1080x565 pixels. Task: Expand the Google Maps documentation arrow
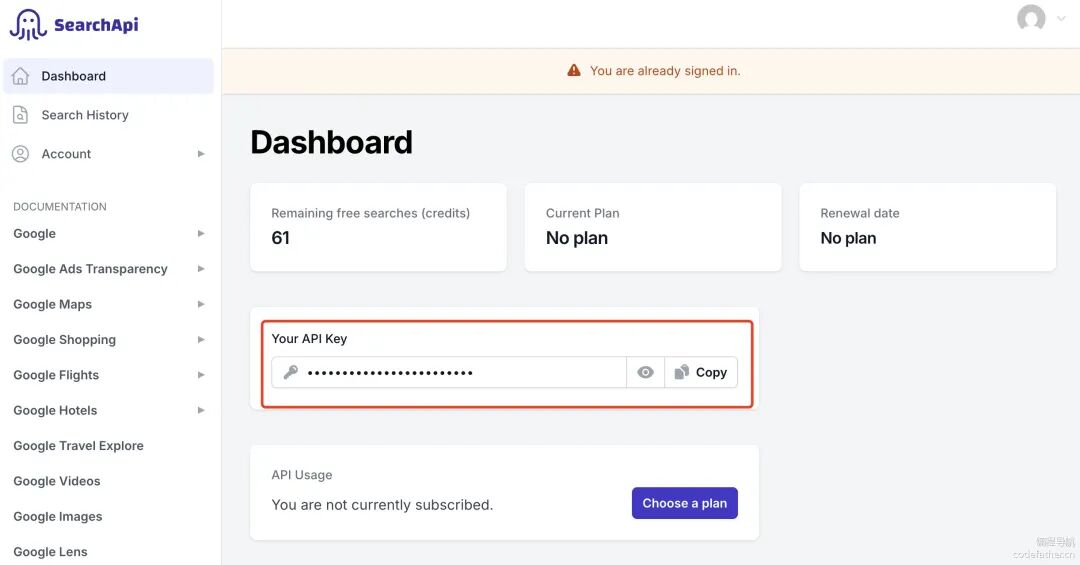[201, 304]
